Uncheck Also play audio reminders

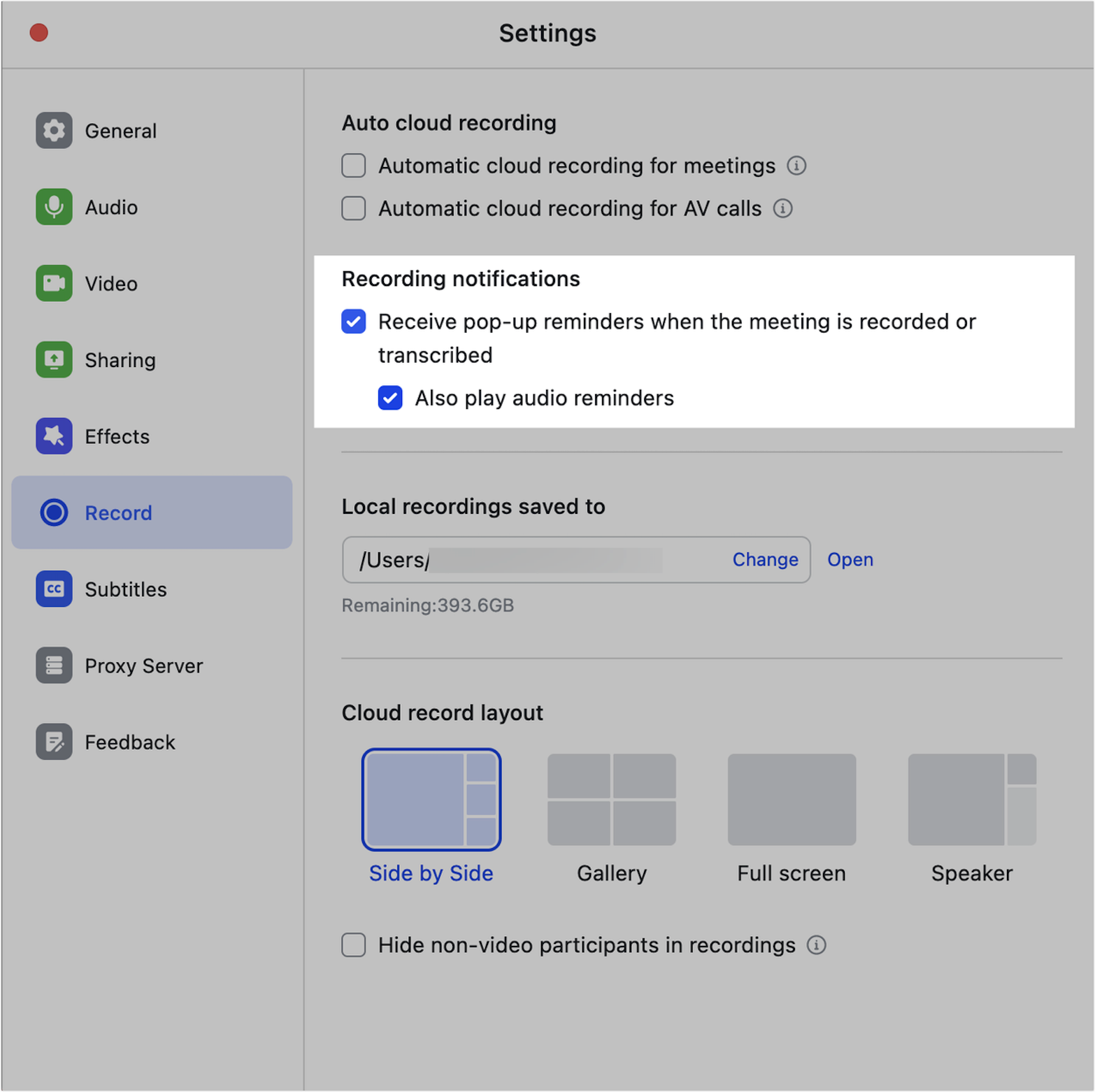(x=390, y=398)
